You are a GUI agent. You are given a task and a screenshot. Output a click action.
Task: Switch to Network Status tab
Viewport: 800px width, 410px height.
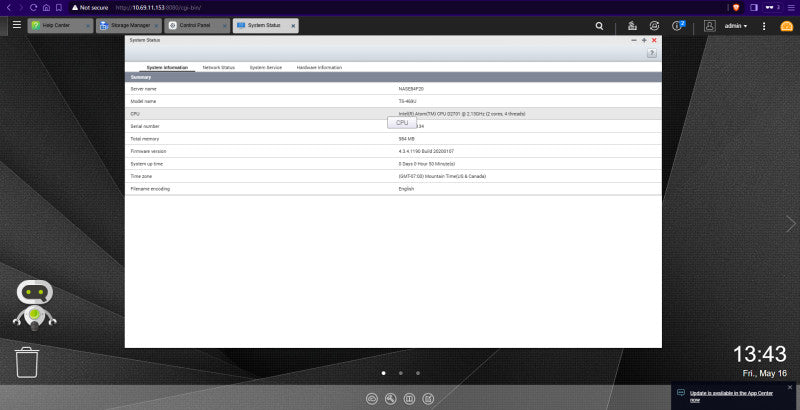click(218, 67)
